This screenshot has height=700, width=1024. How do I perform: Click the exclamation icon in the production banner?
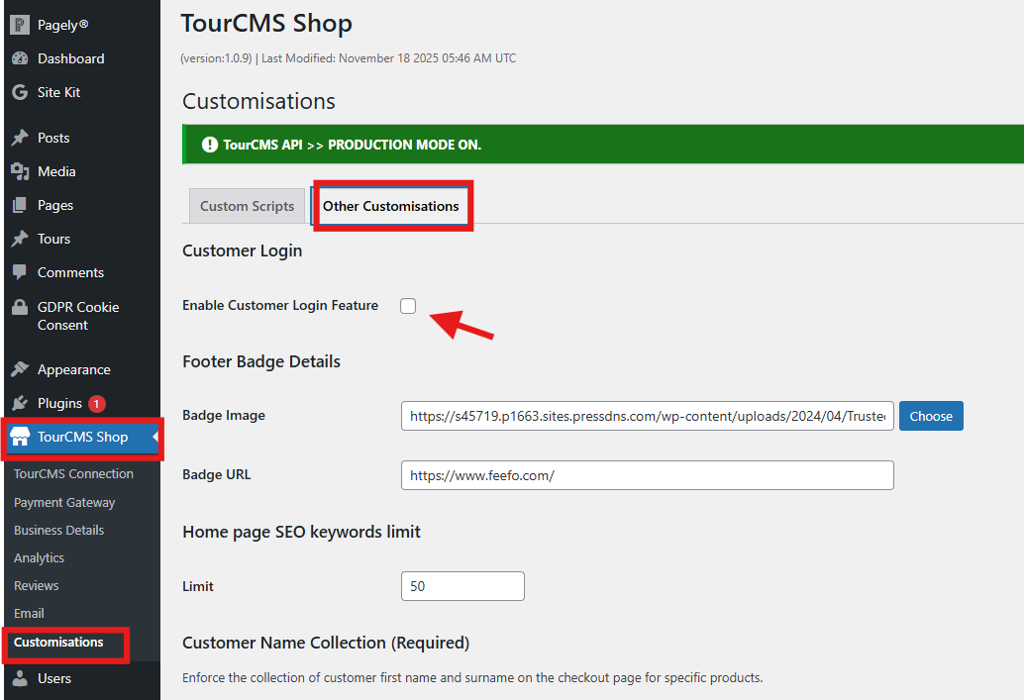tap(210, 144)
